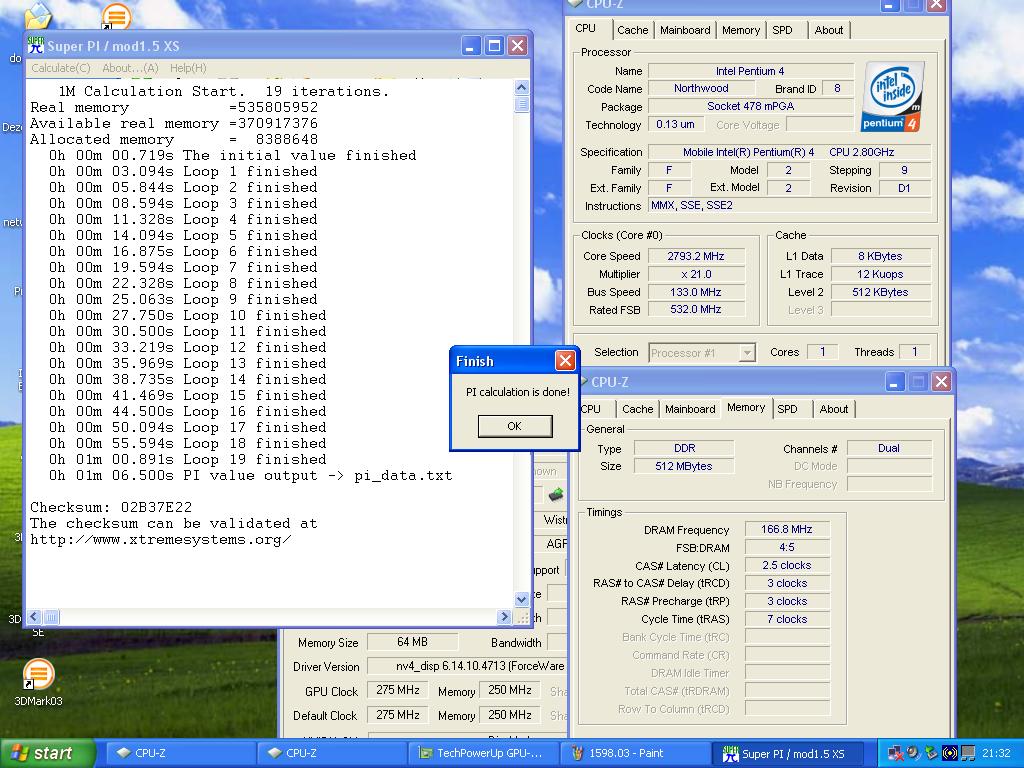Click the Code Name field Northwood
Image resolution: width=1024 pixels, height=768 pixels.
click(701, 88)
